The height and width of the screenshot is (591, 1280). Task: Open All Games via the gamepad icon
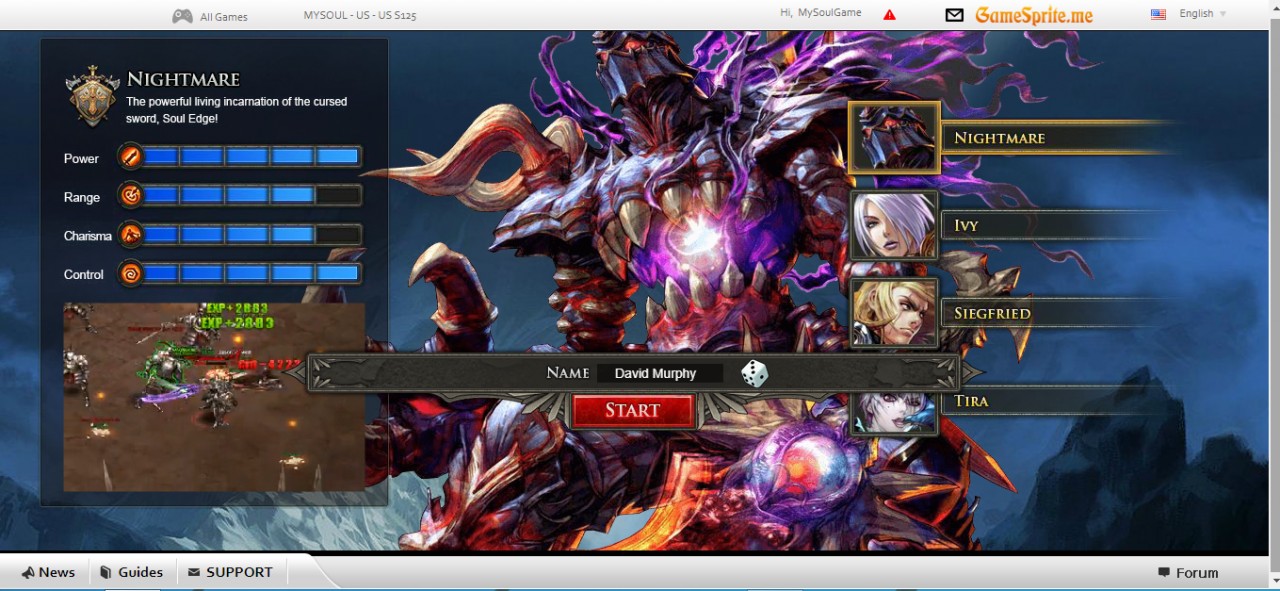(182, 16)
